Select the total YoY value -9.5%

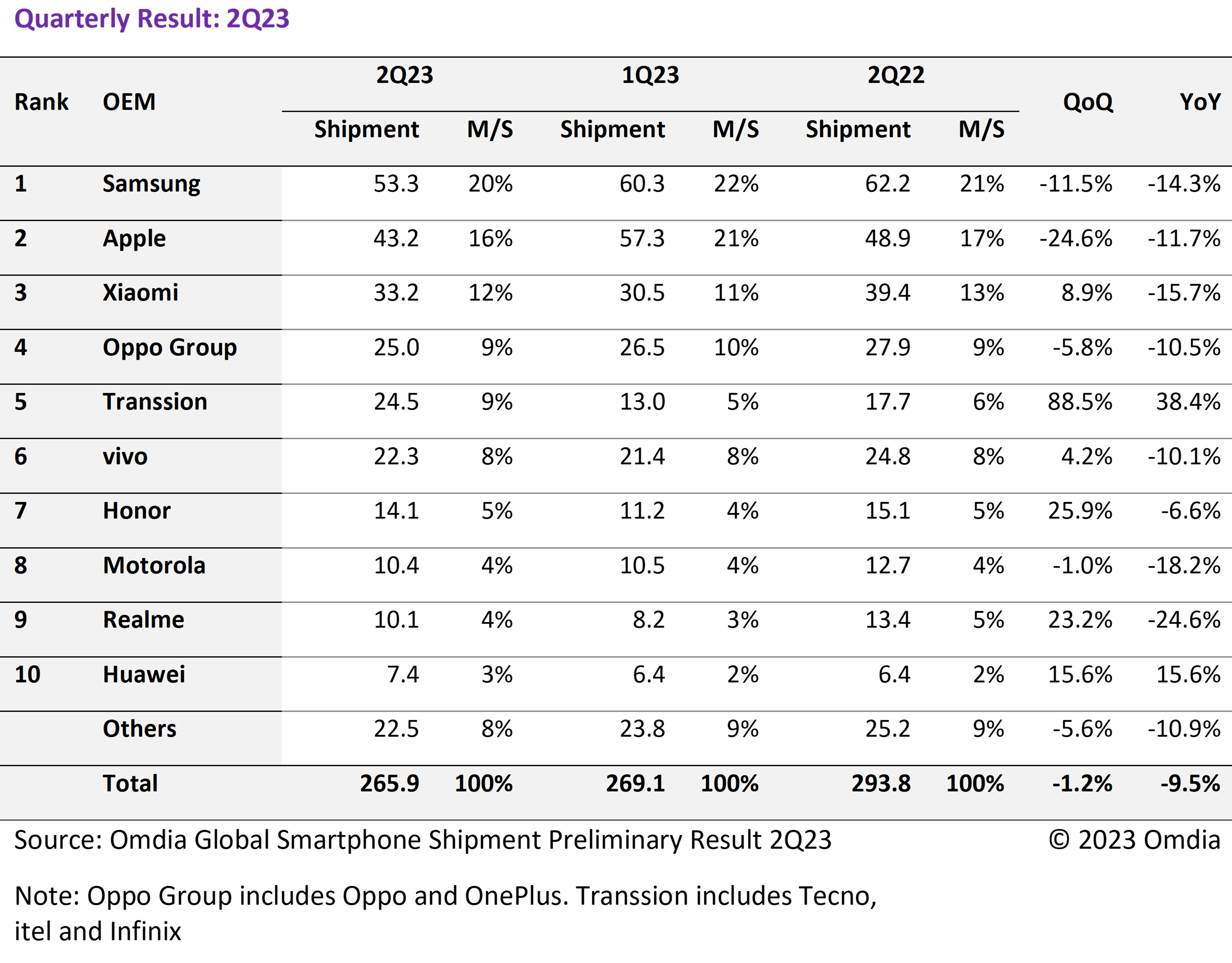point(1190,784)
